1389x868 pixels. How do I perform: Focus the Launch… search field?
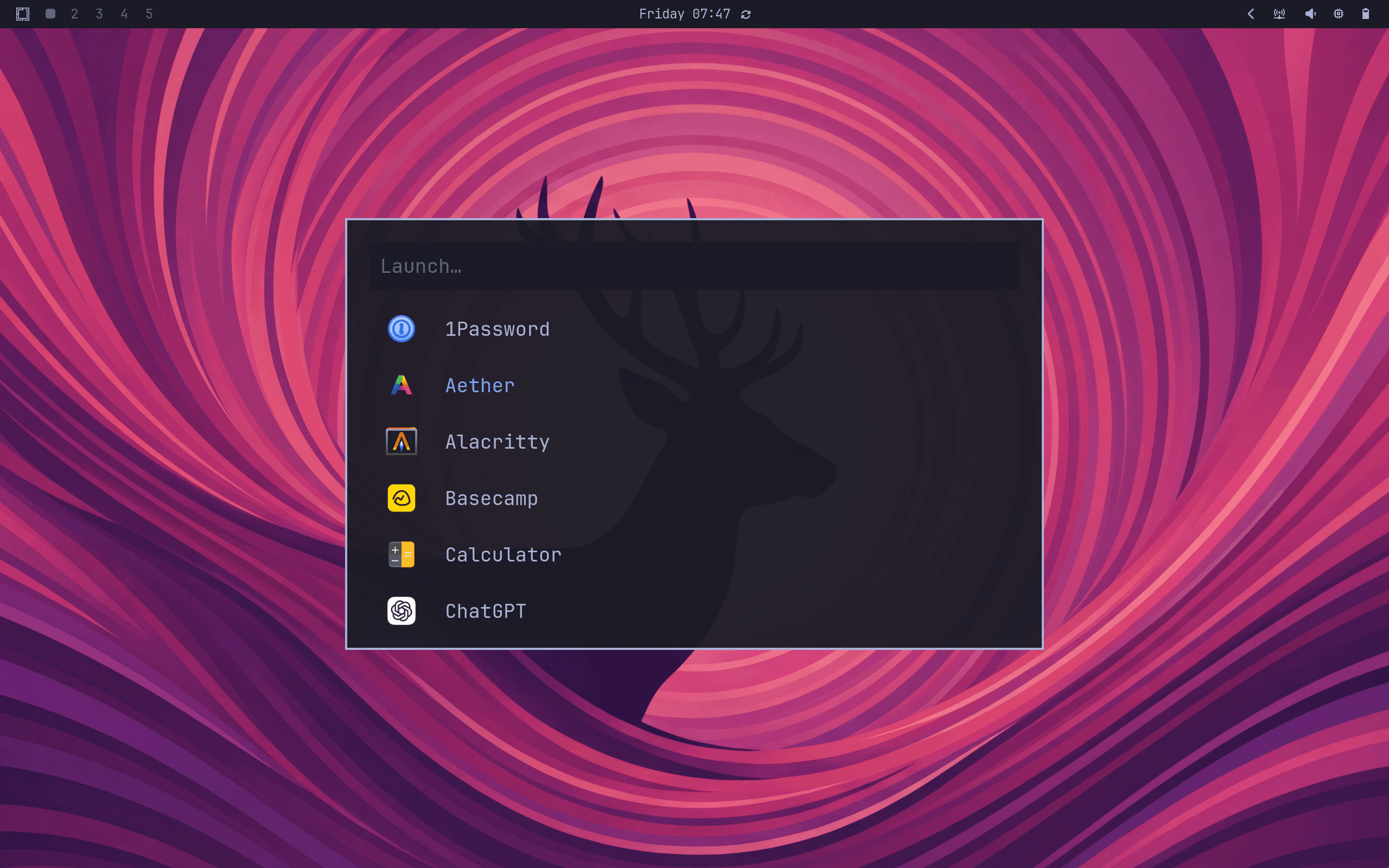(694, 266)
